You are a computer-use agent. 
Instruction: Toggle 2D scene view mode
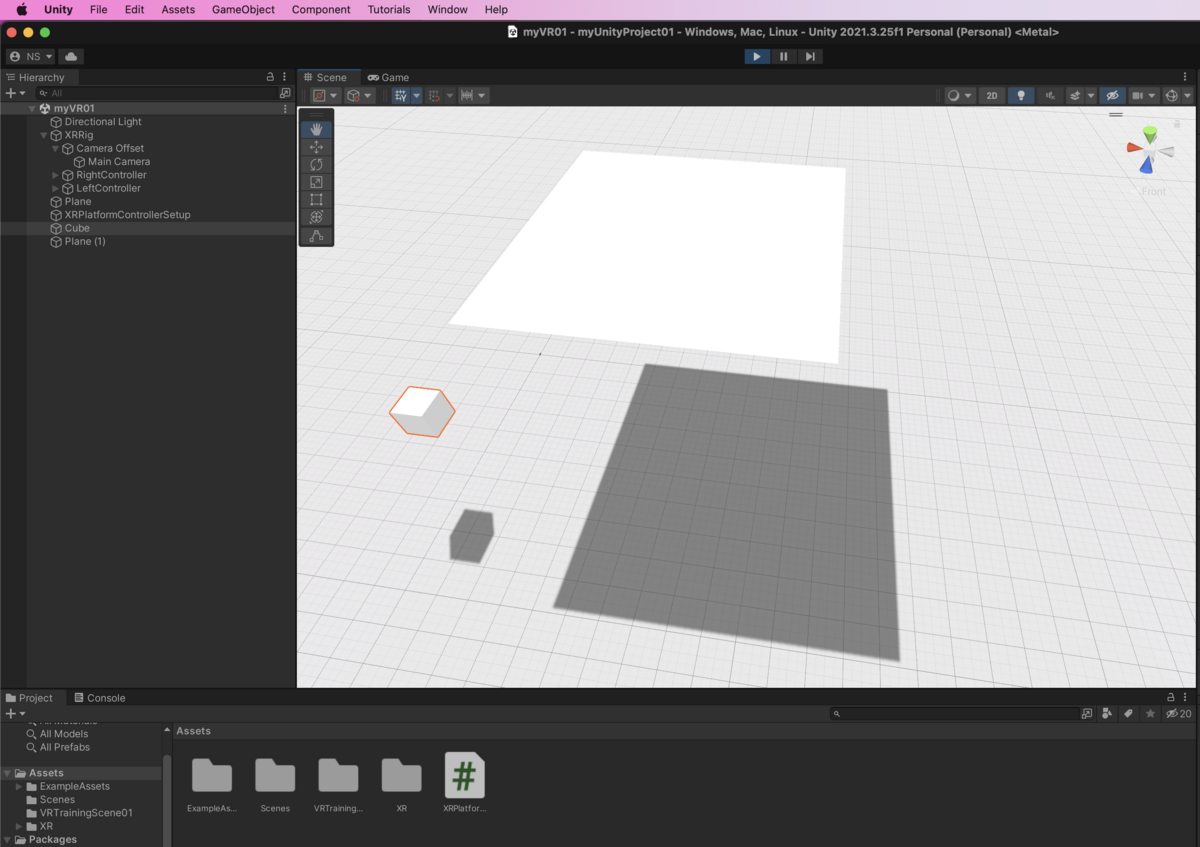991,96
